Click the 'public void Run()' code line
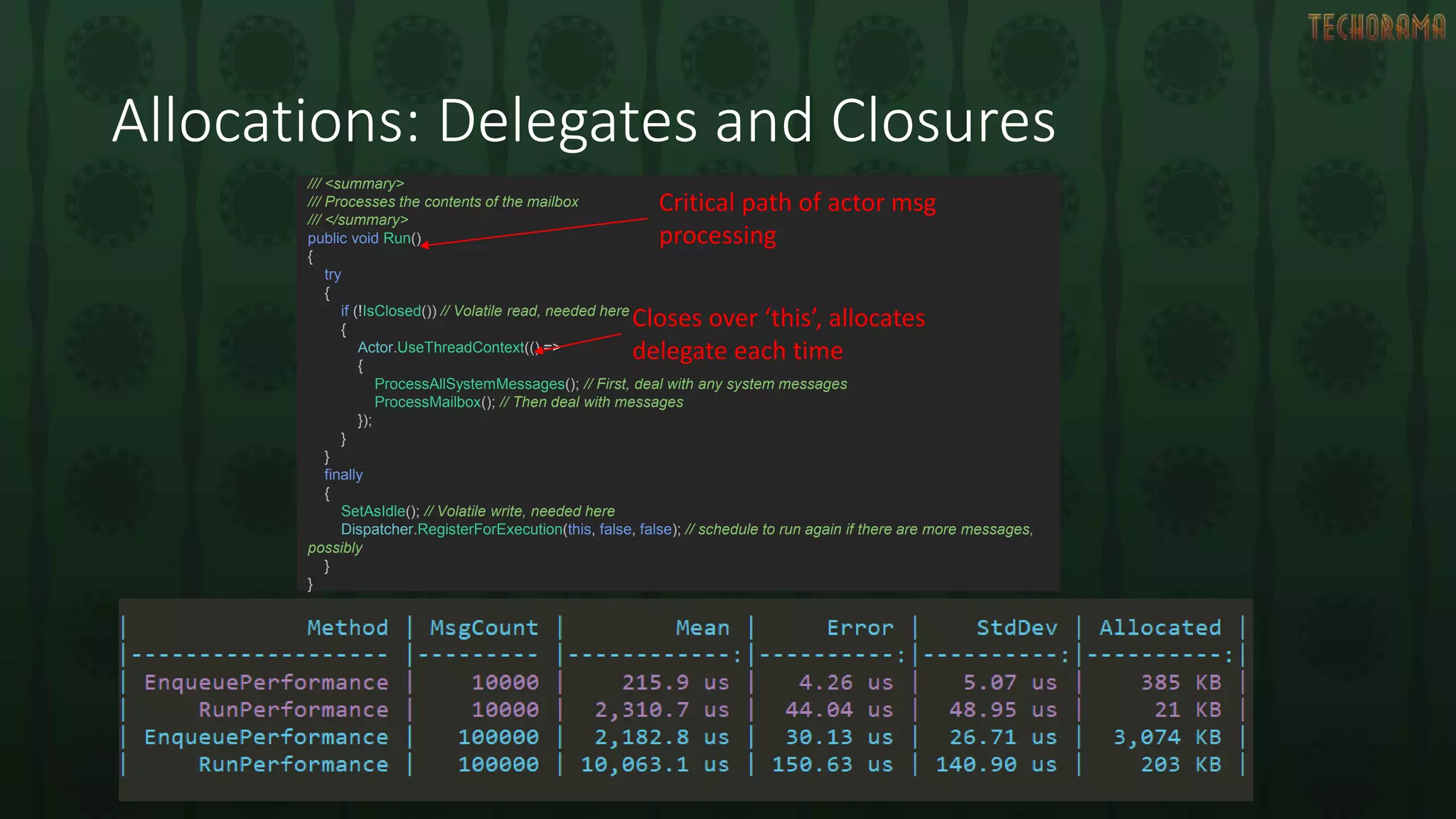Viewport: 1456px width, 819px height. point(365,238)
